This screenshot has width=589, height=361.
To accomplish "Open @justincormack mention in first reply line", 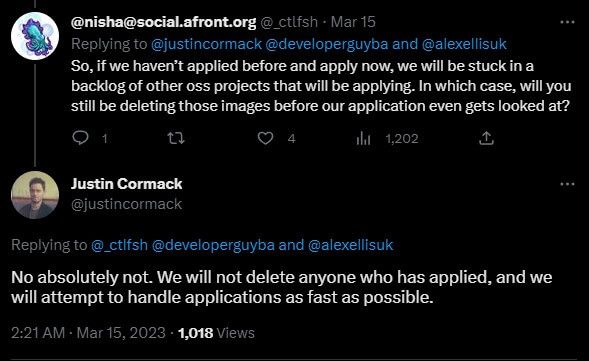I will [x=206, y=44].
